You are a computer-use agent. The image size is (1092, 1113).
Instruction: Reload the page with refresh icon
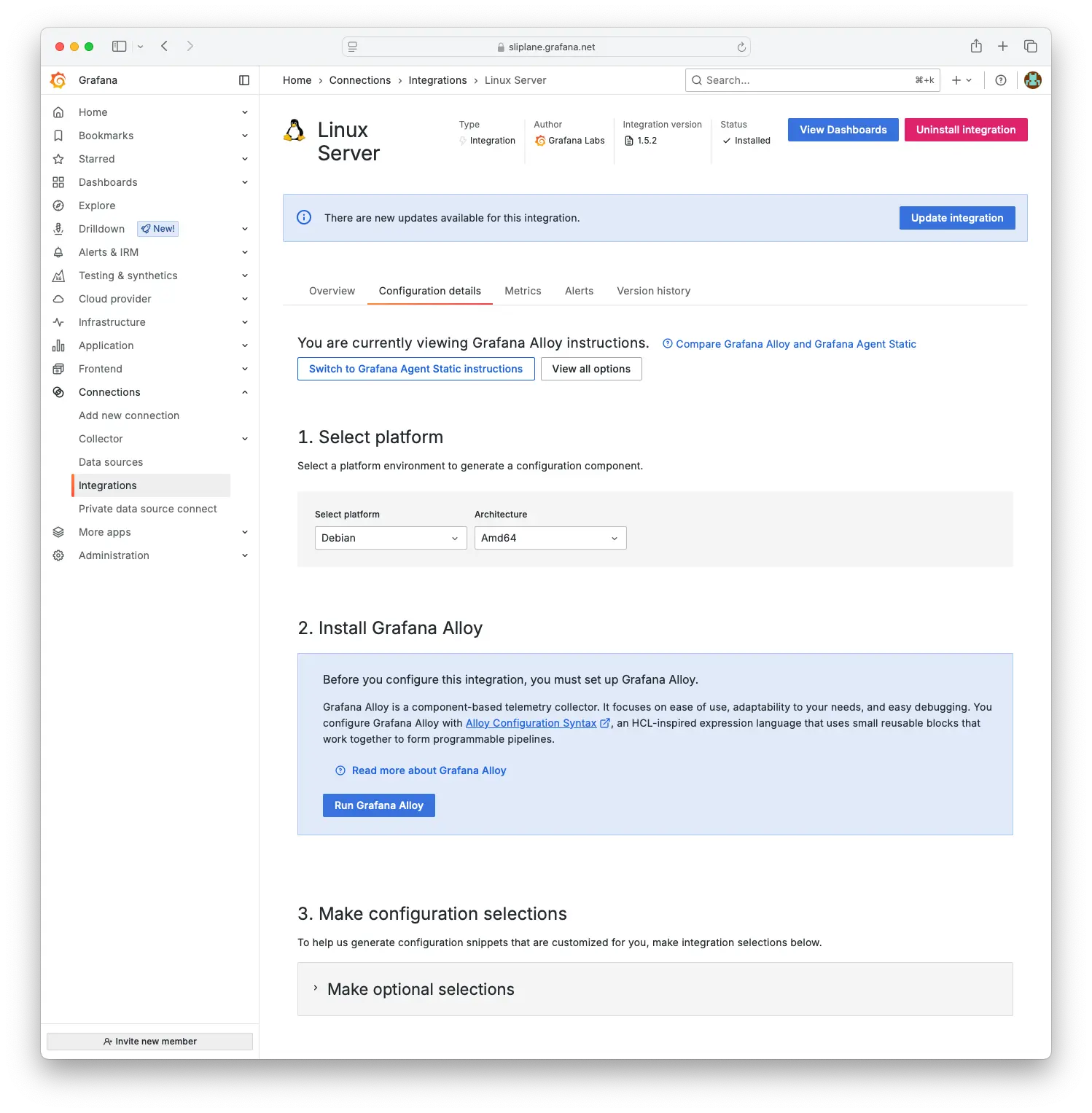click(x=741, y=47)
